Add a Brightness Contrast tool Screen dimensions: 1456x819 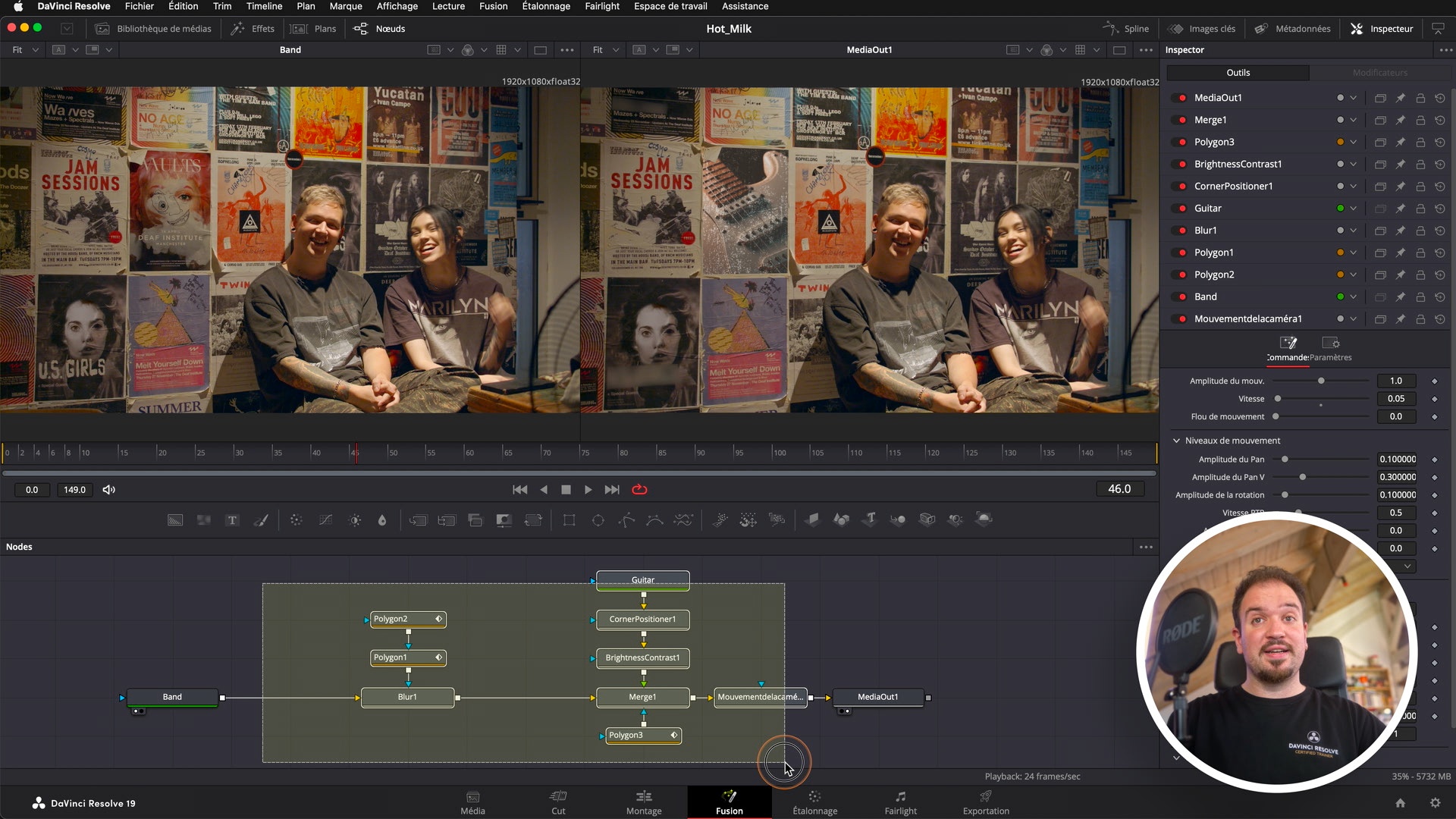pos(354,520)
